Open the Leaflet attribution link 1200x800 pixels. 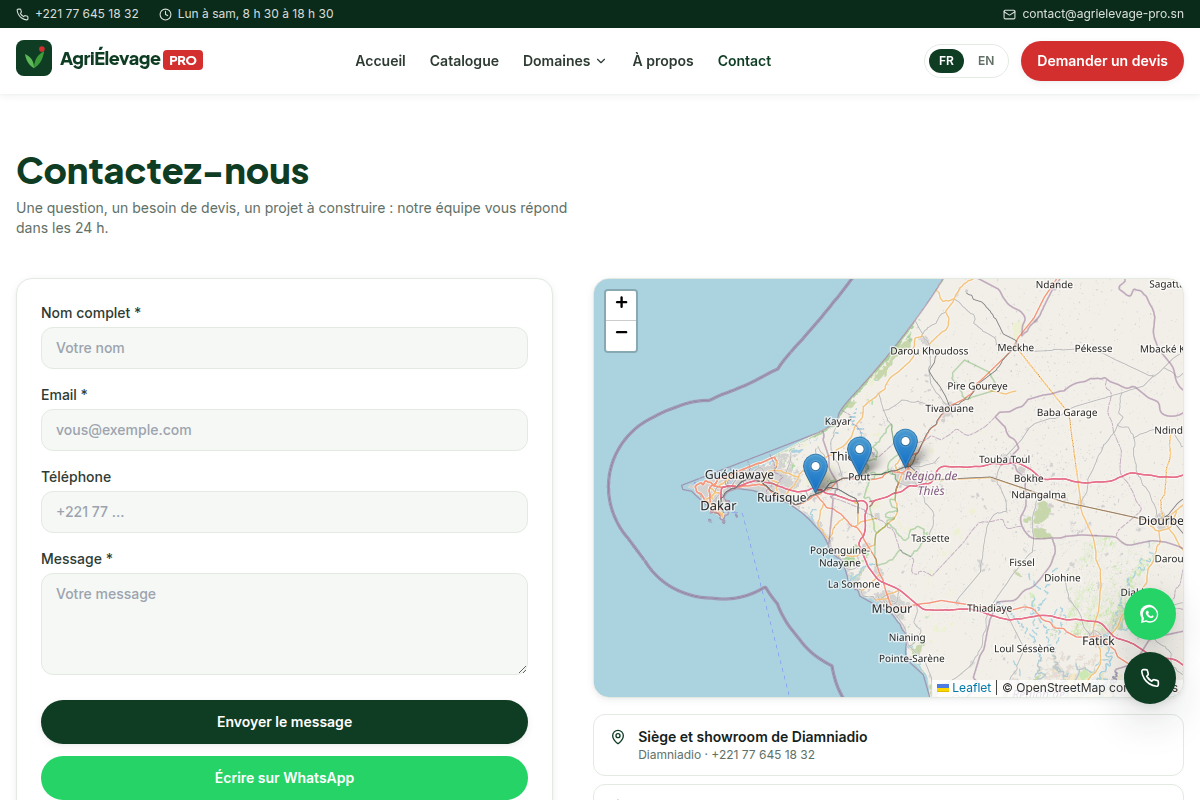point(971,688)
